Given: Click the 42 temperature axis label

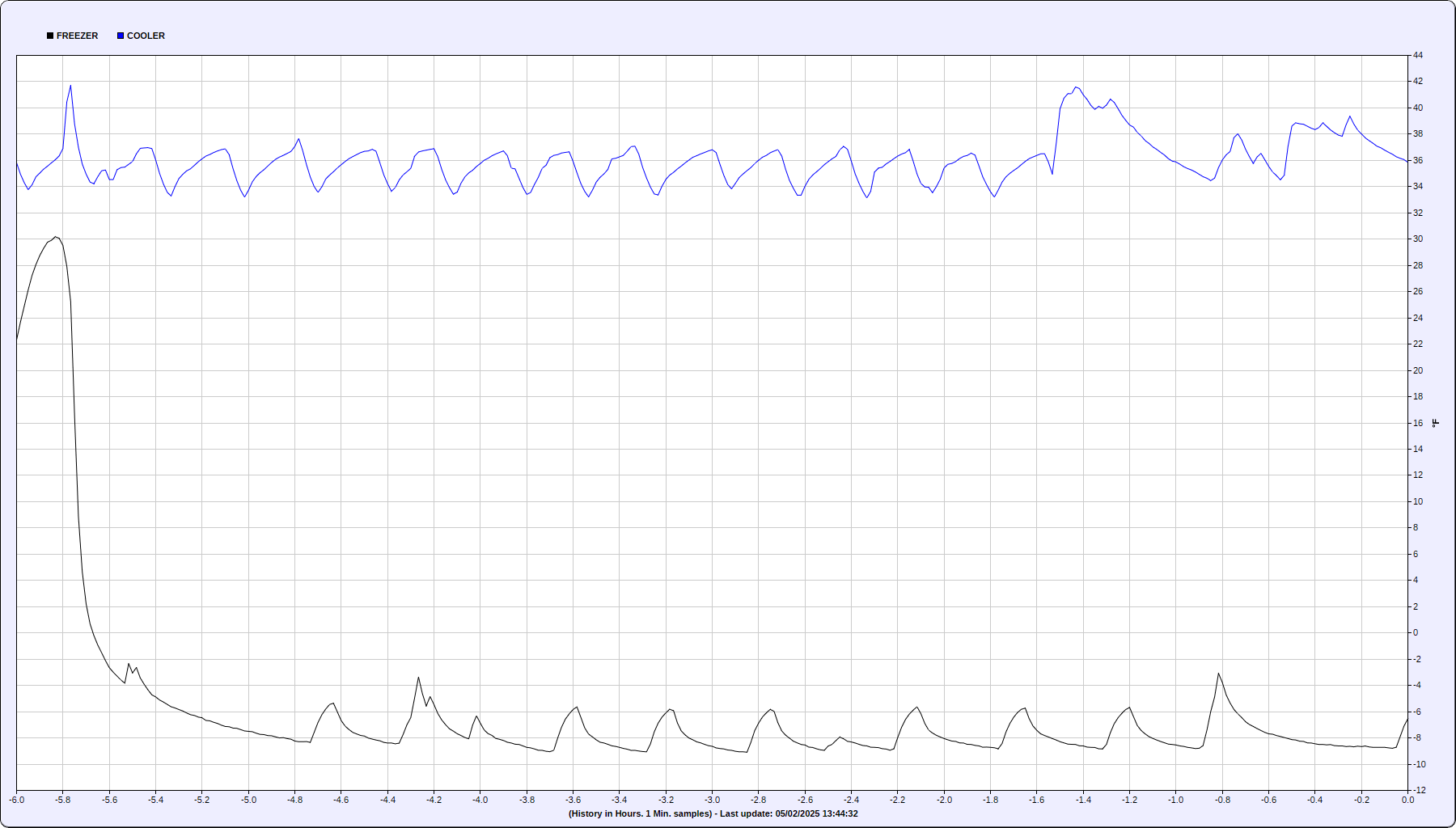Looking at the screenshot, I should click(x=1418, y=81).
